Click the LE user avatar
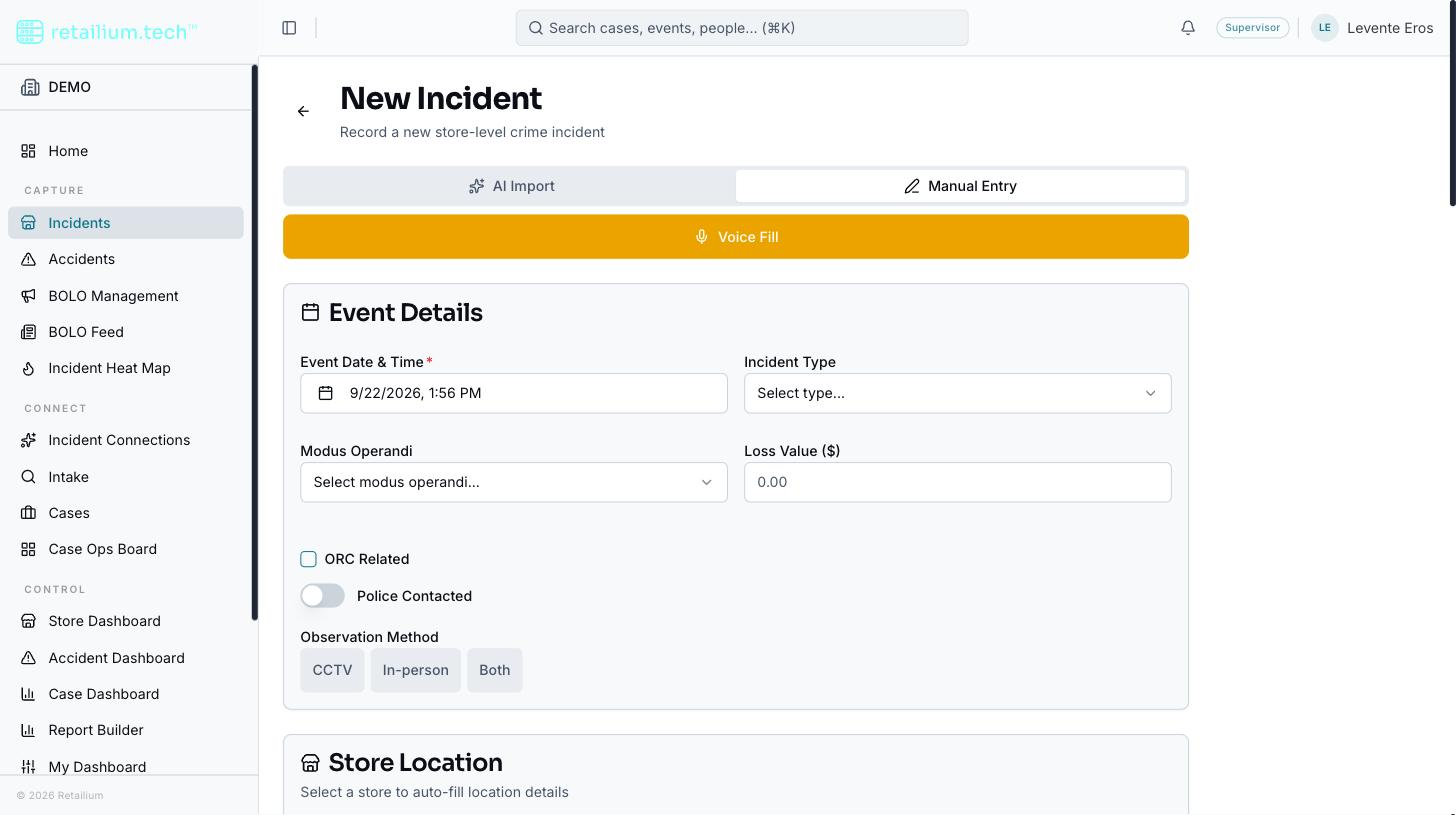 pyautogui.click(x=1324, y=28)
